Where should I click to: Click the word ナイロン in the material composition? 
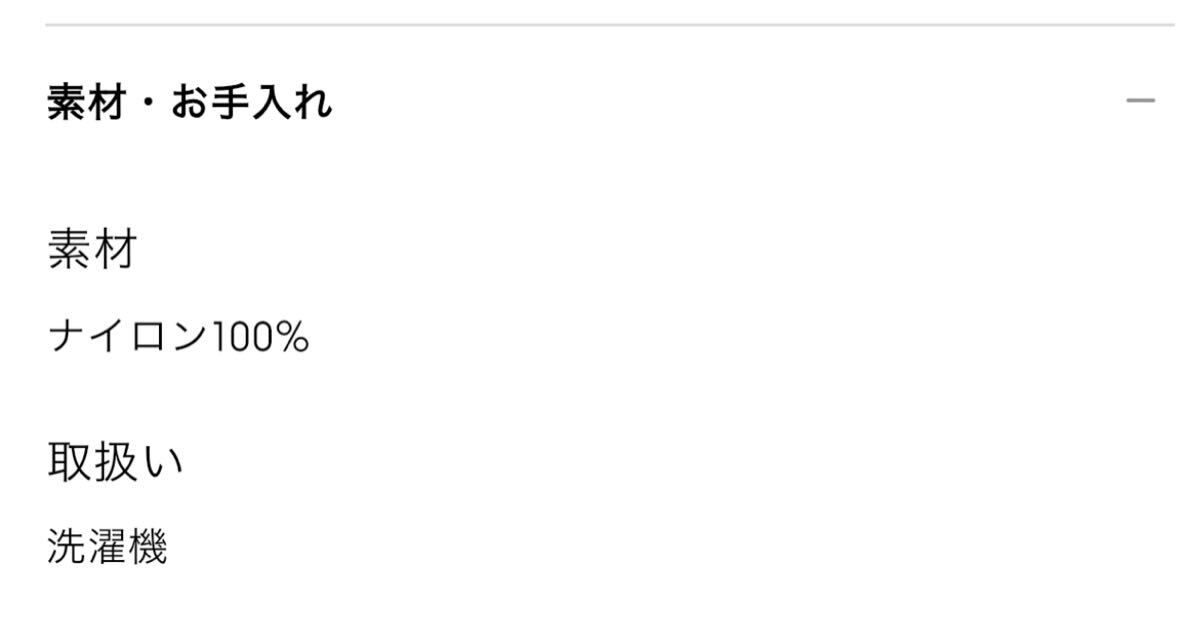(127, 338)
